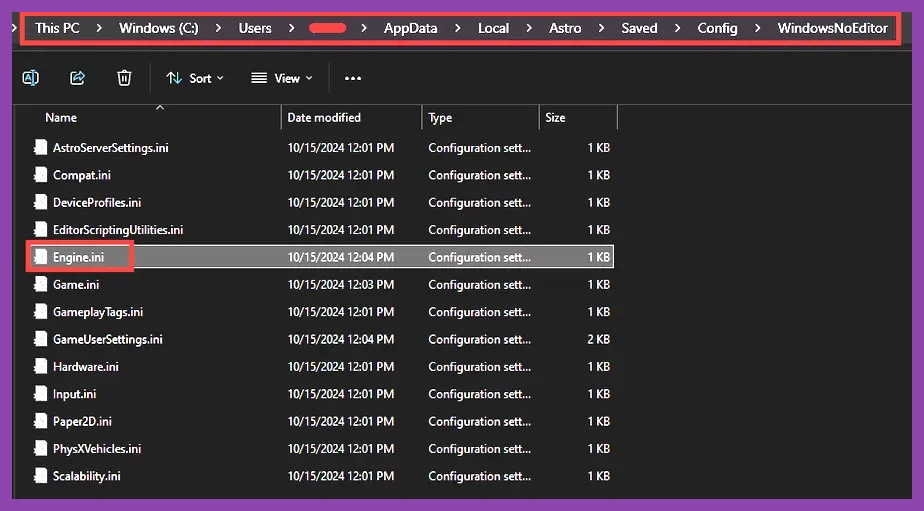Screen dimensions: 924x511
Task: Go to Windows (C:) in address bar
Action: (159, 28)
